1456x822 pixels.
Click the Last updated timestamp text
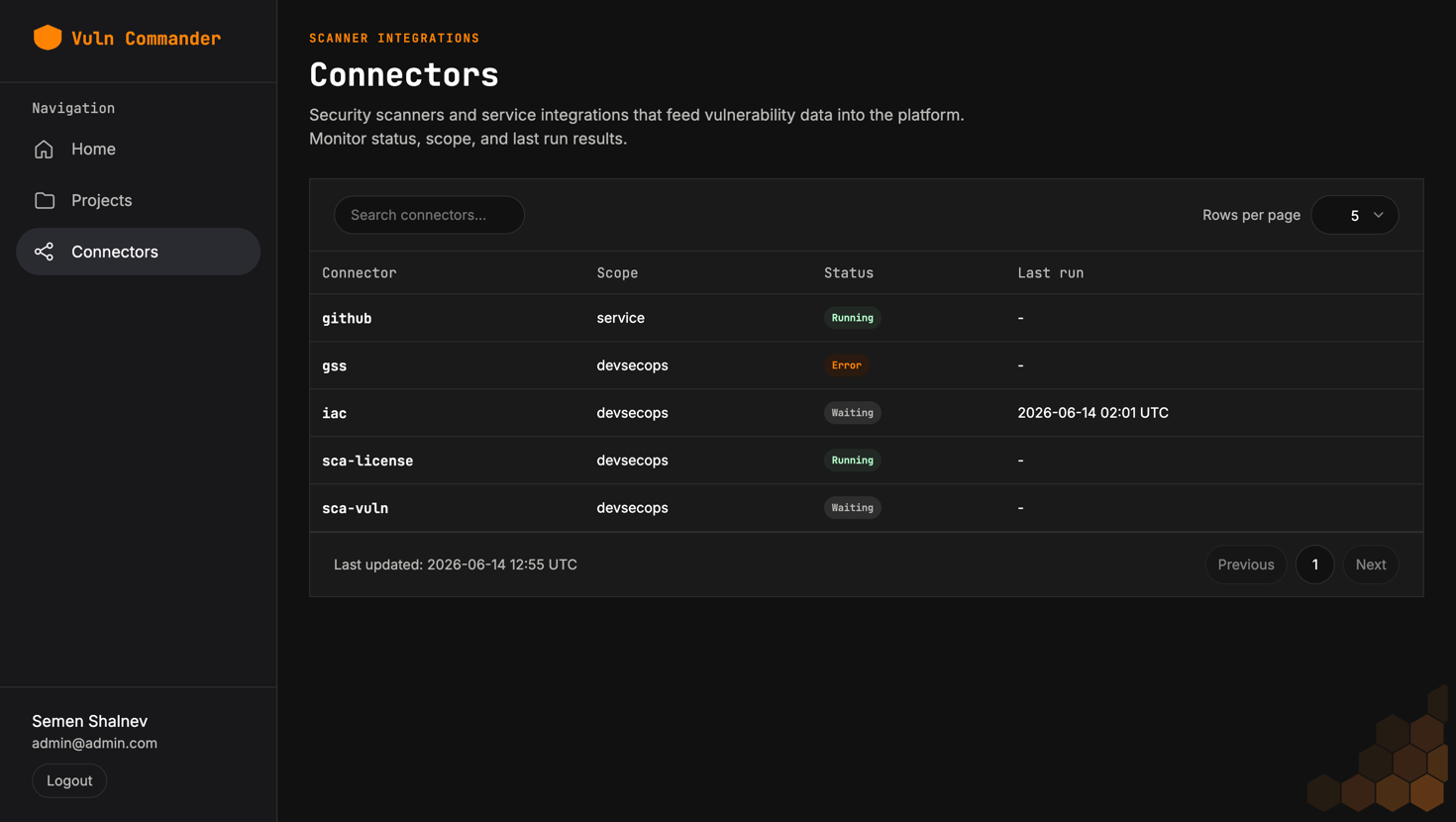pyautogui.click(x=455, y=565)
